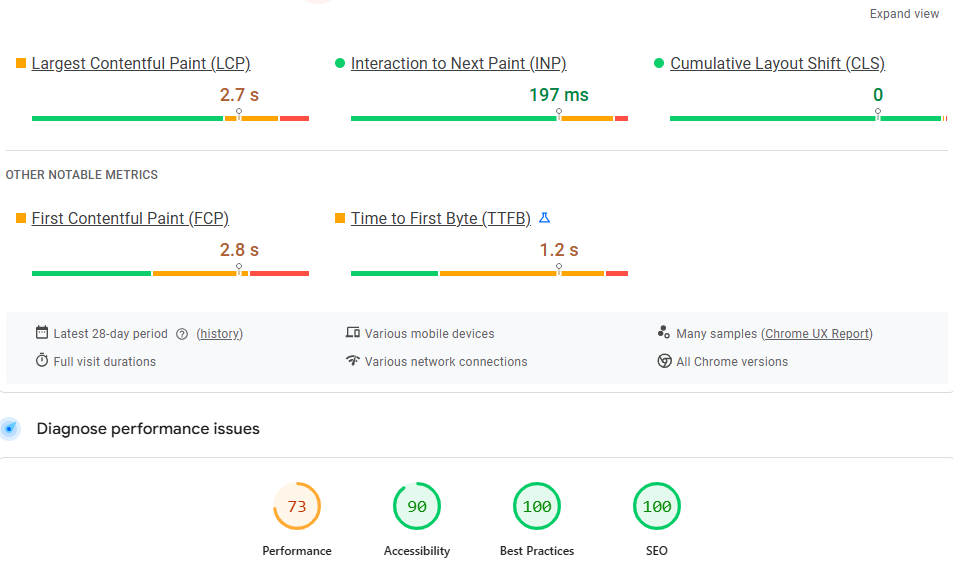The height and width of the screenshot is (570, 953).
Task: Click the blue Diagnose performance issues icon
Action: pyautogui.click(x=10, y=429)
